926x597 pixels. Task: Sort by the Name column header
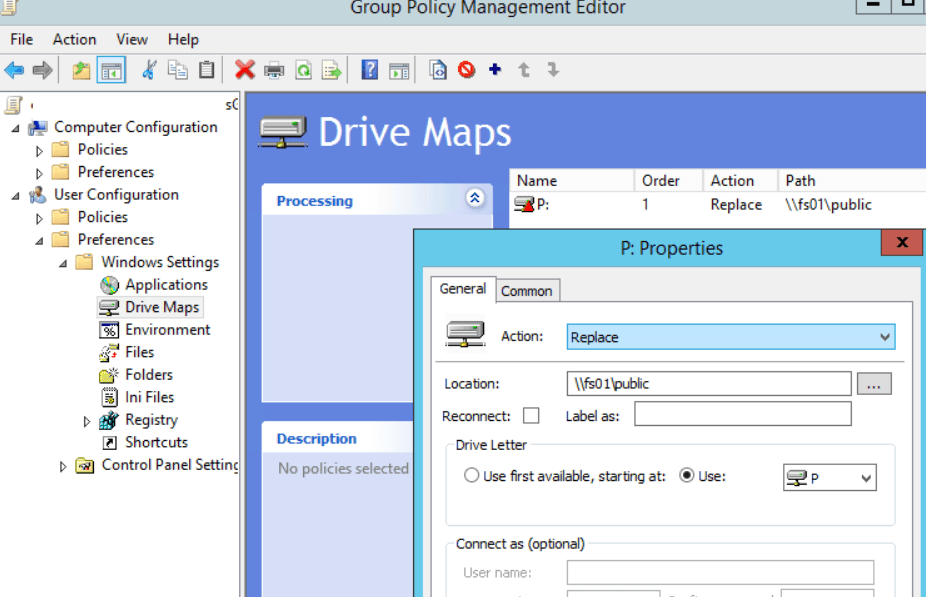[572, 181]
